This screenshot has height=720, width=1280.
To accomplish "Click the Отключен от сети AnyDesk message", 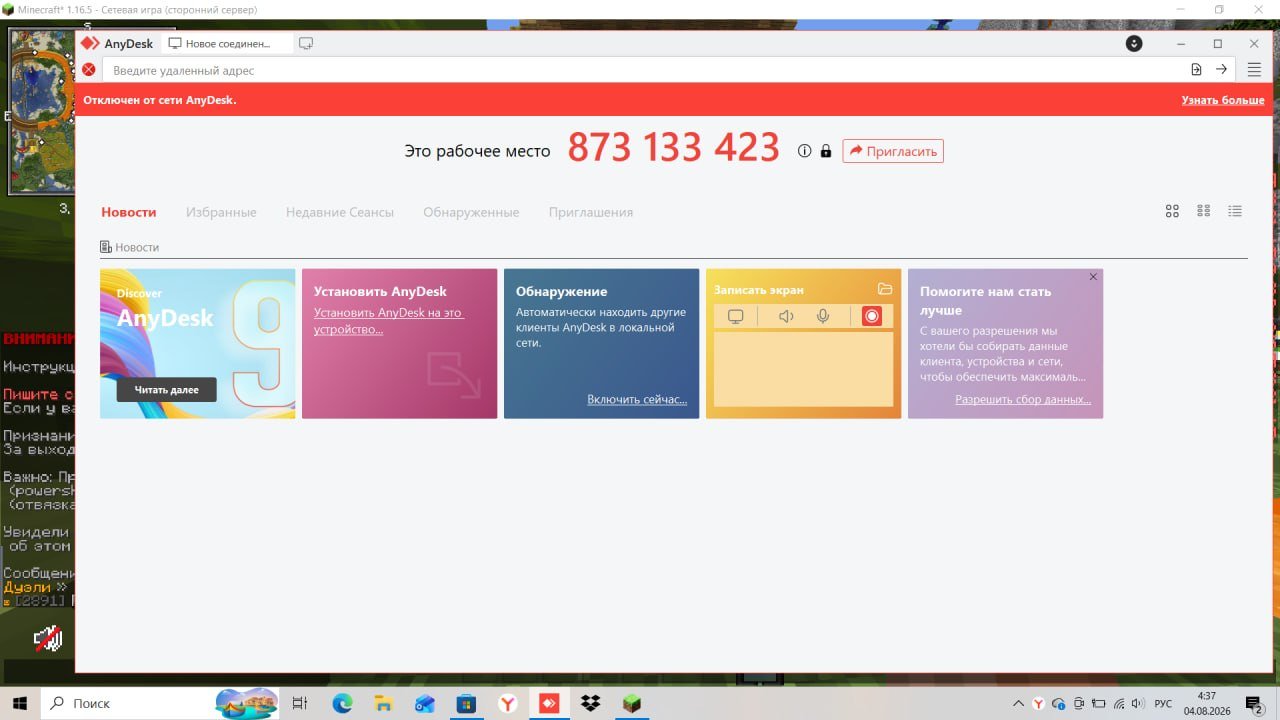I will 160,100.
